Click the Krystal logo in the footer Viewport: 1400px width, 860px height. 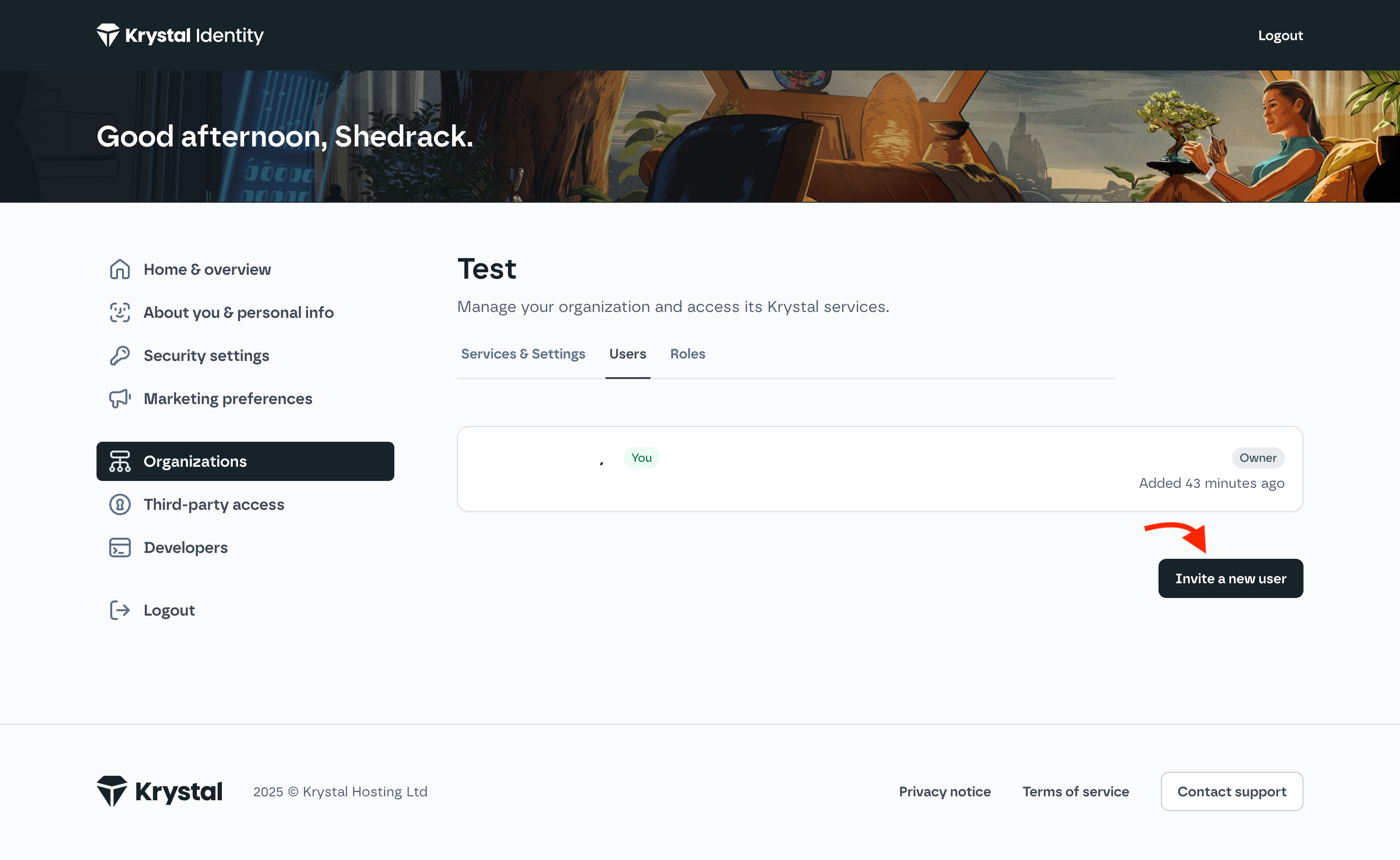[x=159, y=791]
